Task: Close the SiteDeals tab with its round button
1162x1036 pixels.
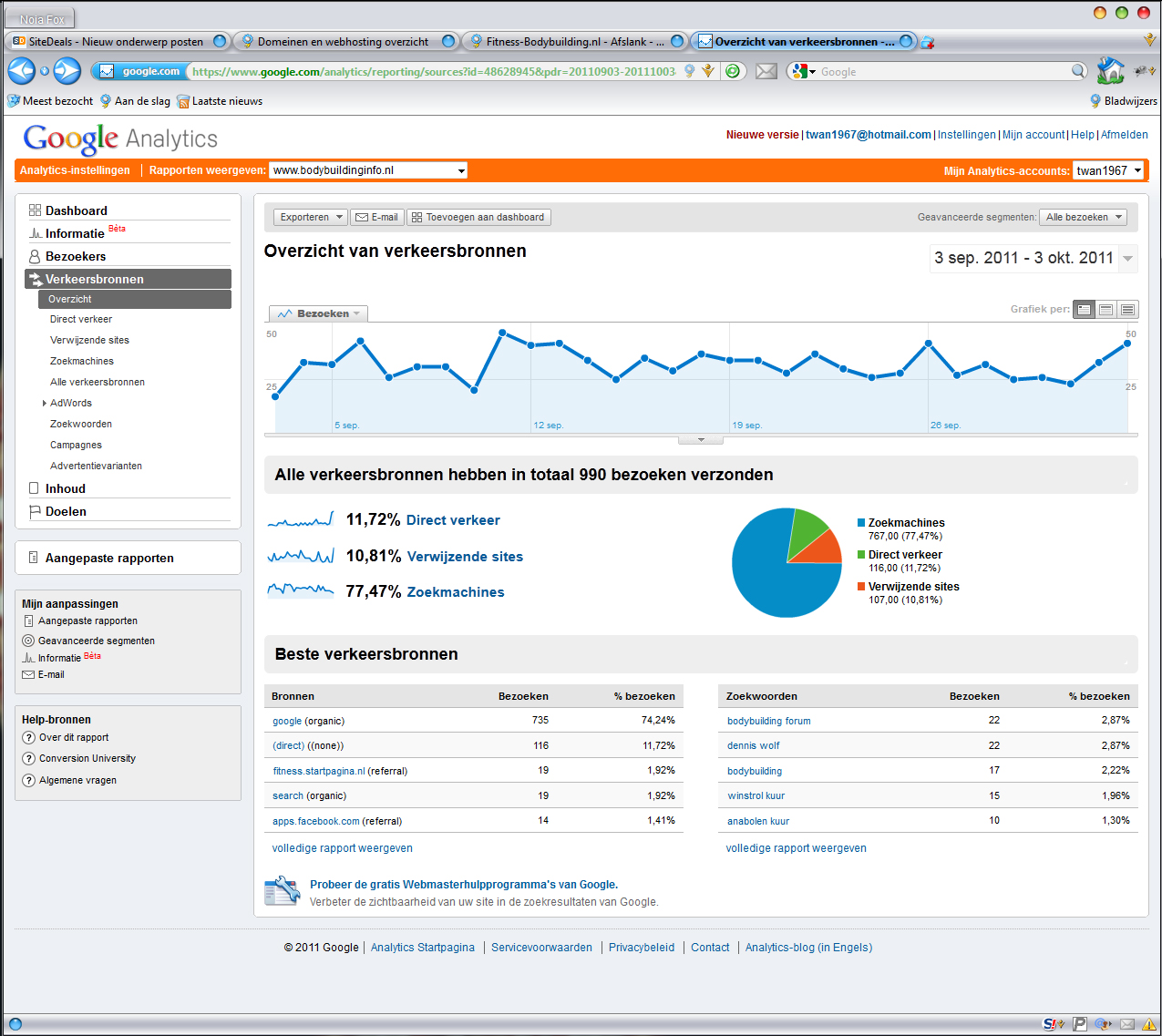Action: pyautogui.click(x=220, y=41)
